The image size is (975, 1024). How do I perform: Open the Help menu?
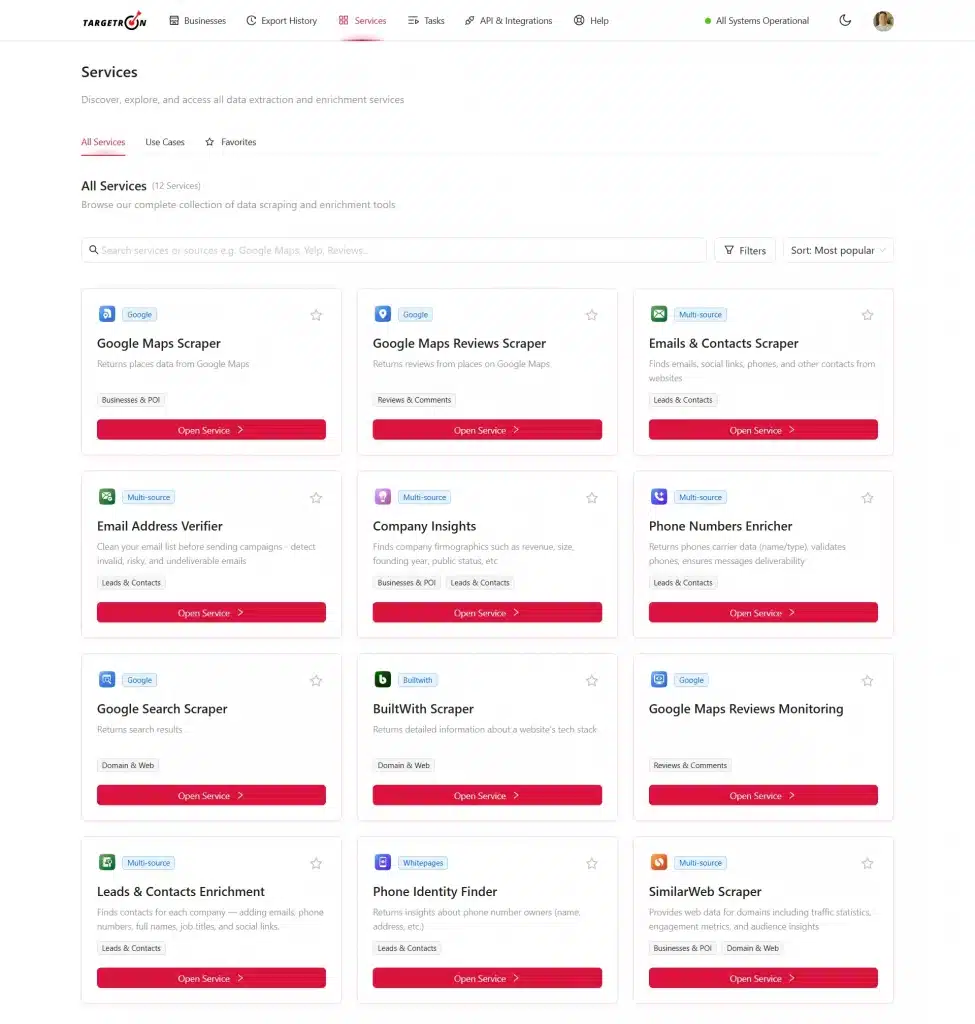pyautogui.click(x=591, y=21)
